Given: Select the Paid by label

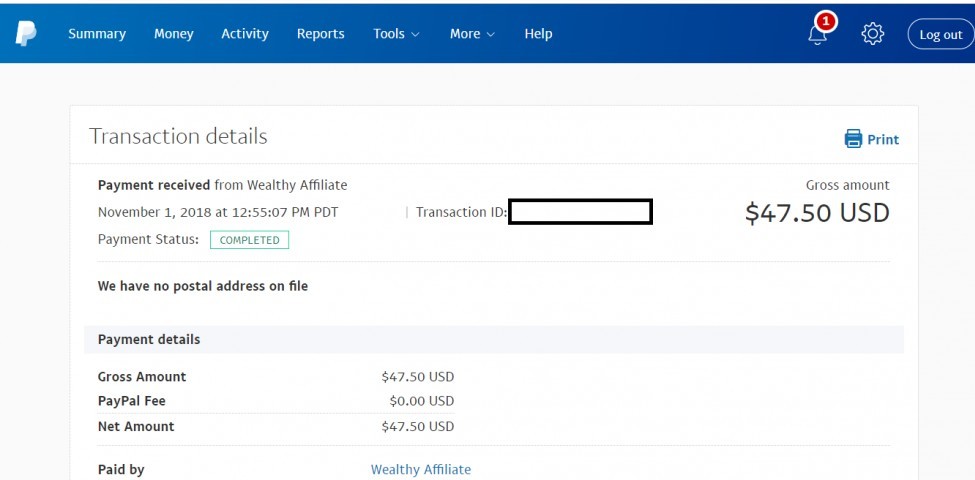Looking at the screenshot, I should (121, 469).
